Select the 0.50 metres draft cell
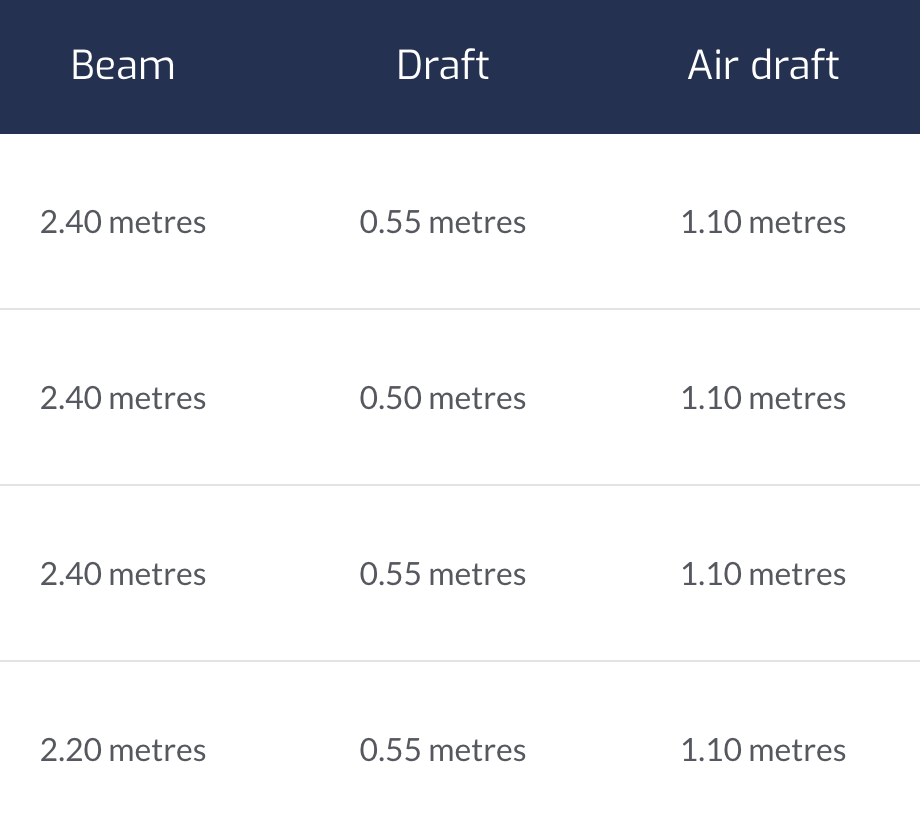The image size is (920, 834). click(443, 398)
